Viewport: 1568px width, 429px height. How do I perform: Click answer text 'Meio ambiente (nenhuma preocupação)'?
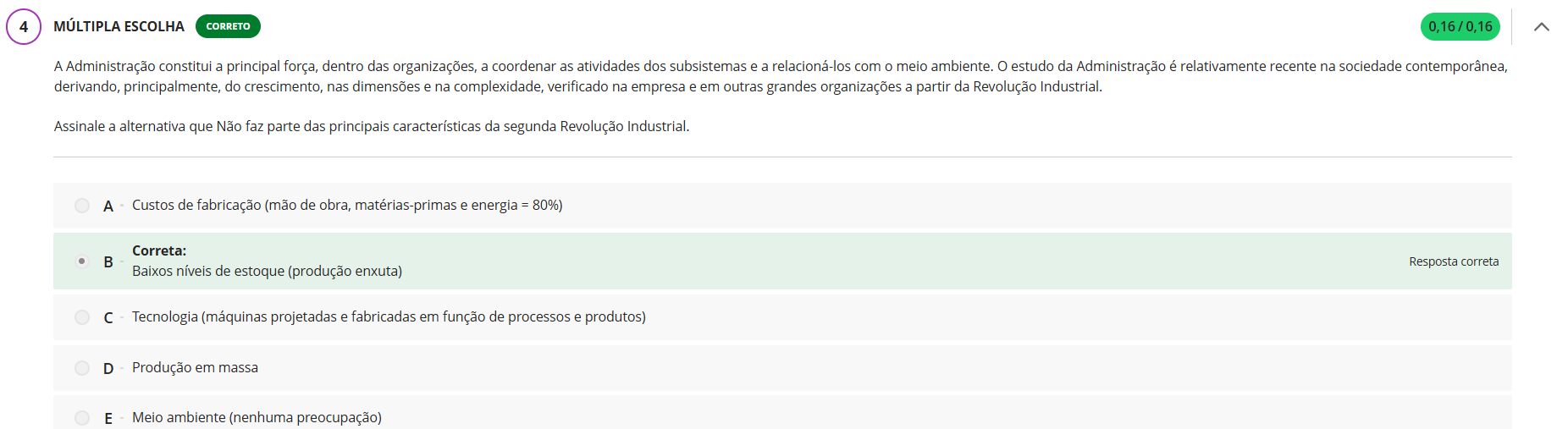(257, 418)
